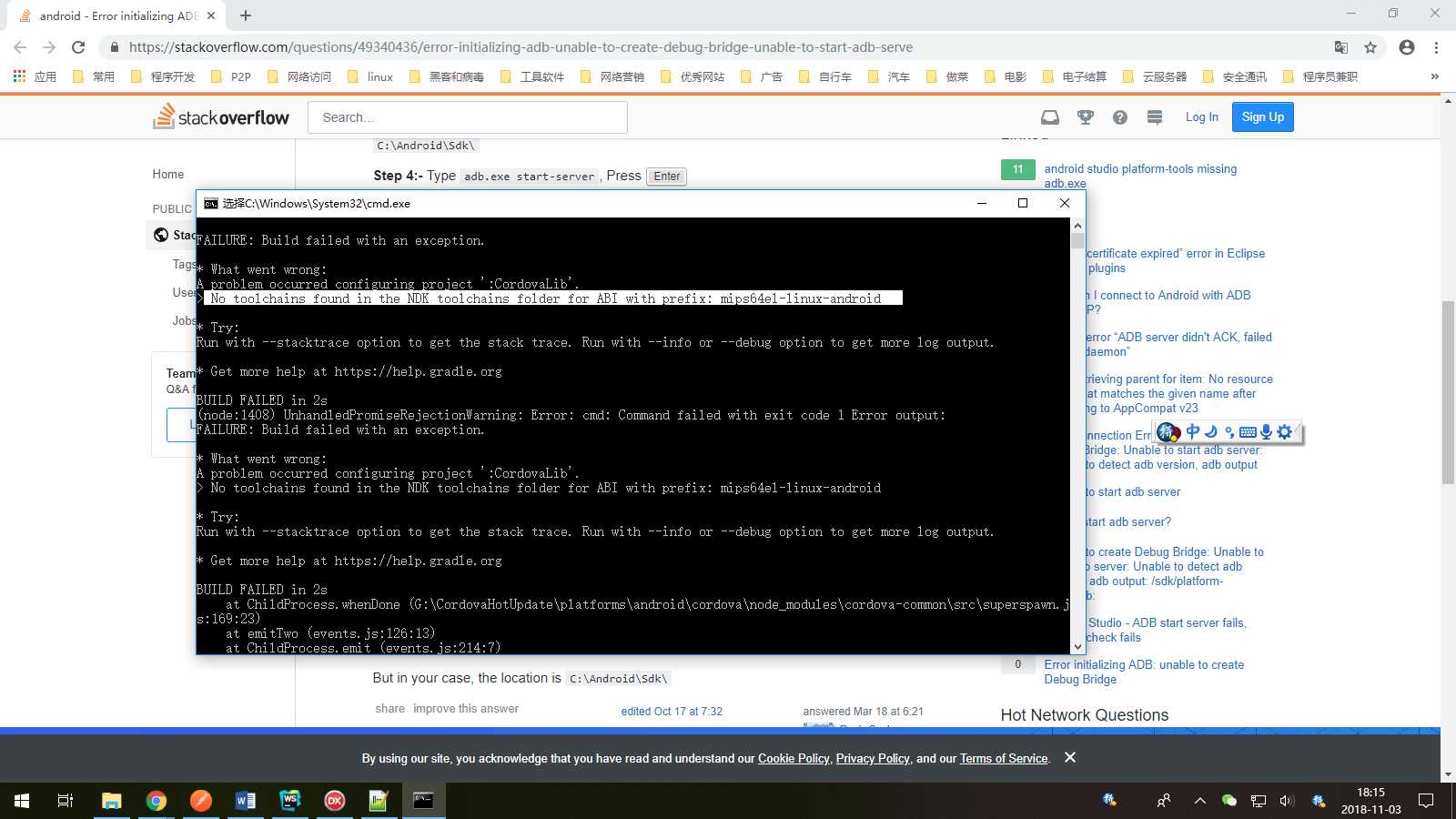The height and width of the screenshot is (819, 1456).
Task: Click the Stack Overflow search field
Action: click(468, 117)
